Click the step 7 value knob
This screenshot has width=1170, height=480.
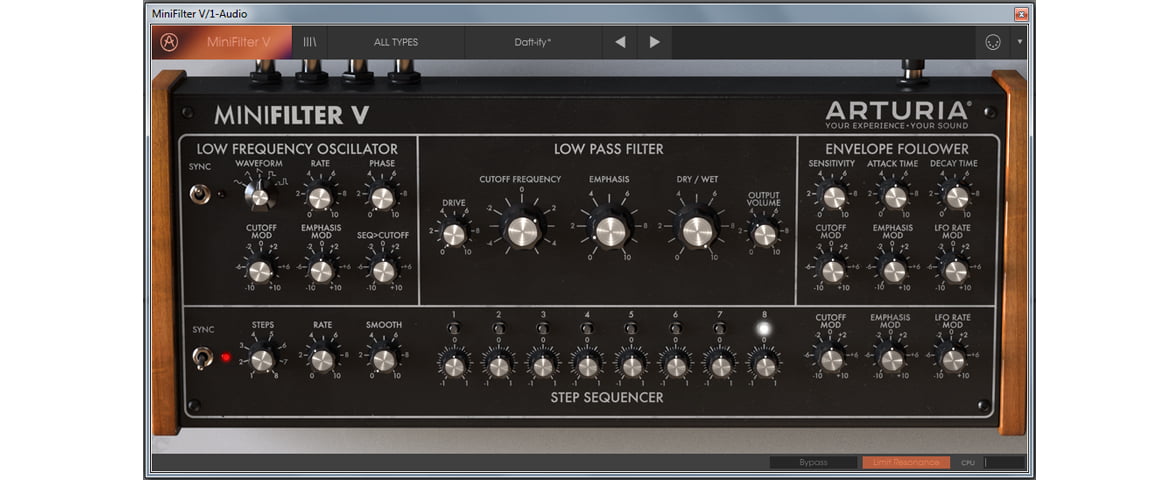coord(721,366)
